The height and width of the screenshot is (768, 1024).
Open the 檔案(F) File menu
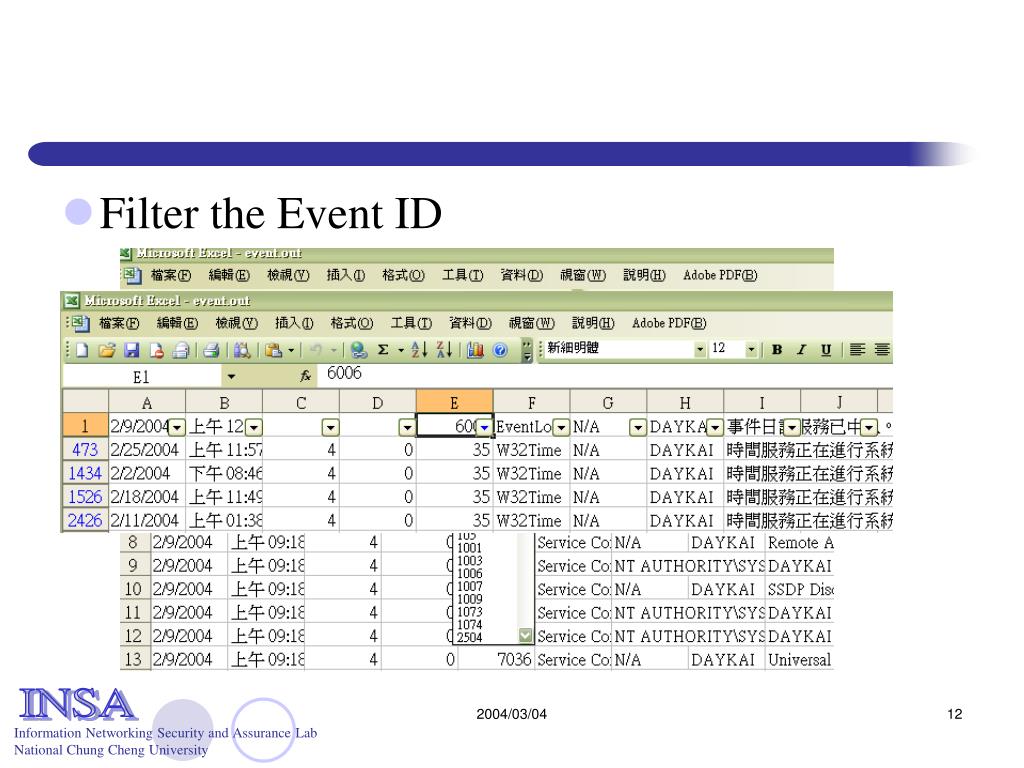click(x=118, y=323)
